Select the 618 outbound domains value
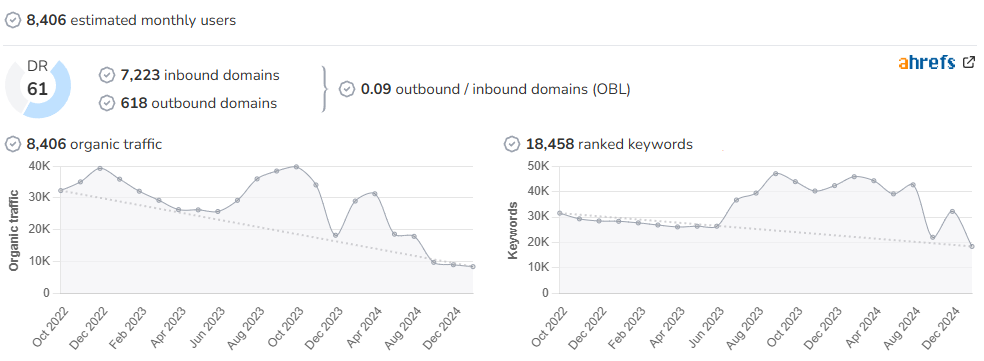The height and width of the screenshot is (361, 984). point(199,103)
